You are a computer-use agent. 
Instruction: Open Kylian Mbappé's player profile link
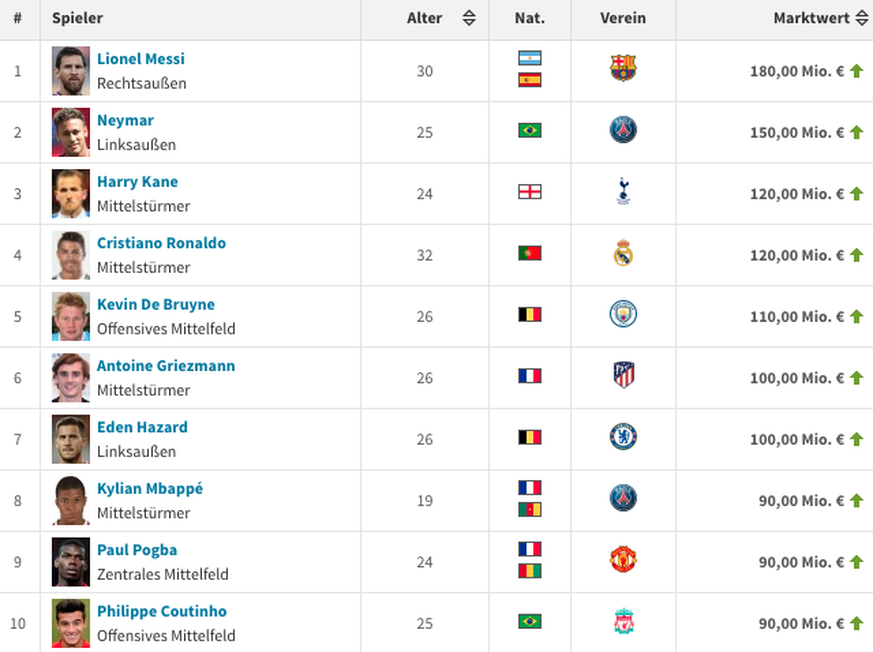pyautogui.click(x=150, y=488)
